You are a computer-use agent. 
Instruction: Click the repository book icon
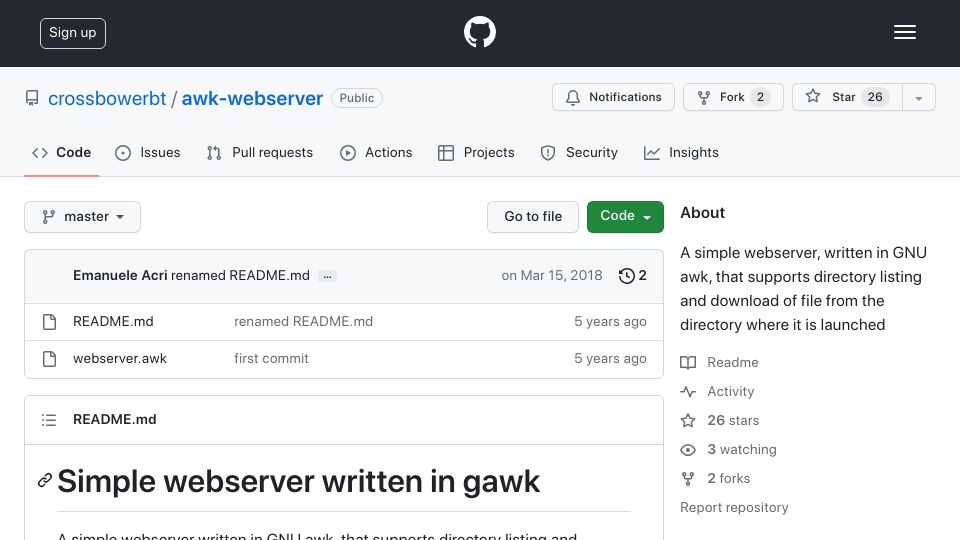pyautogui.click(x=32, y=98)
